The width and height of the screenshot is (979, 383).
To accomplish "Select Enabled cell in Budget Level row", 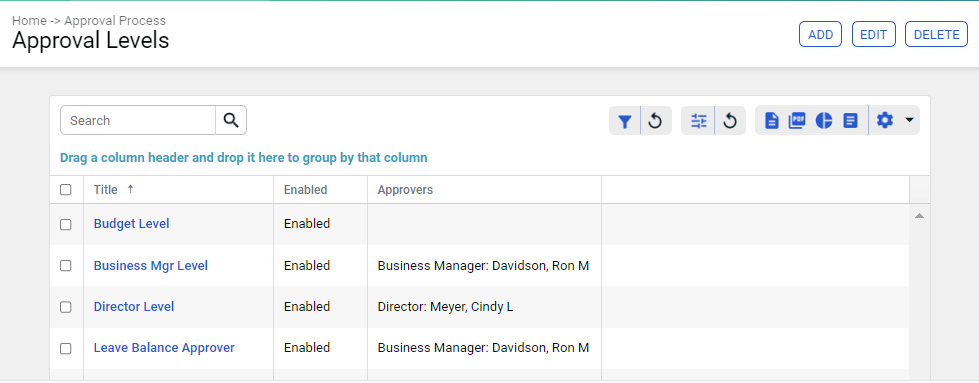I will pyautogui.click(x=320, y=224).
